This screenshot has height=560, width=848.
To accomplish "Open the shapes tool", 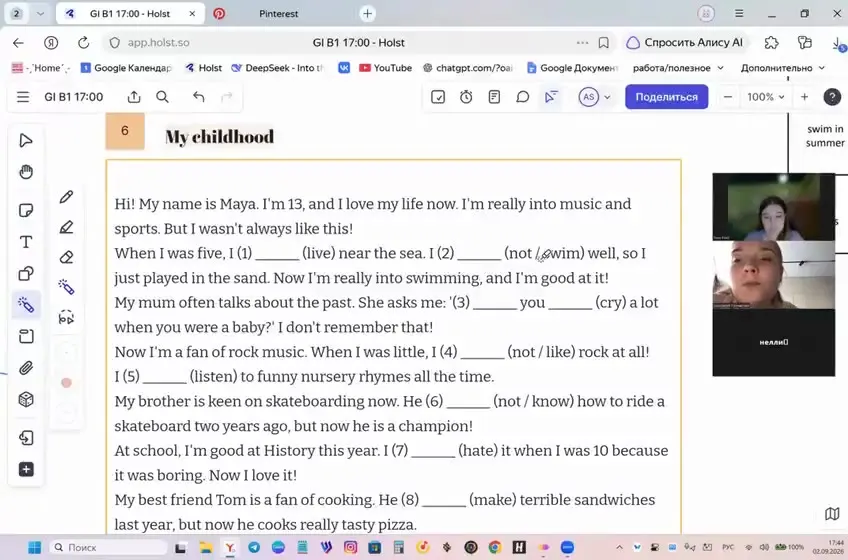I will [x=25, y=273].
